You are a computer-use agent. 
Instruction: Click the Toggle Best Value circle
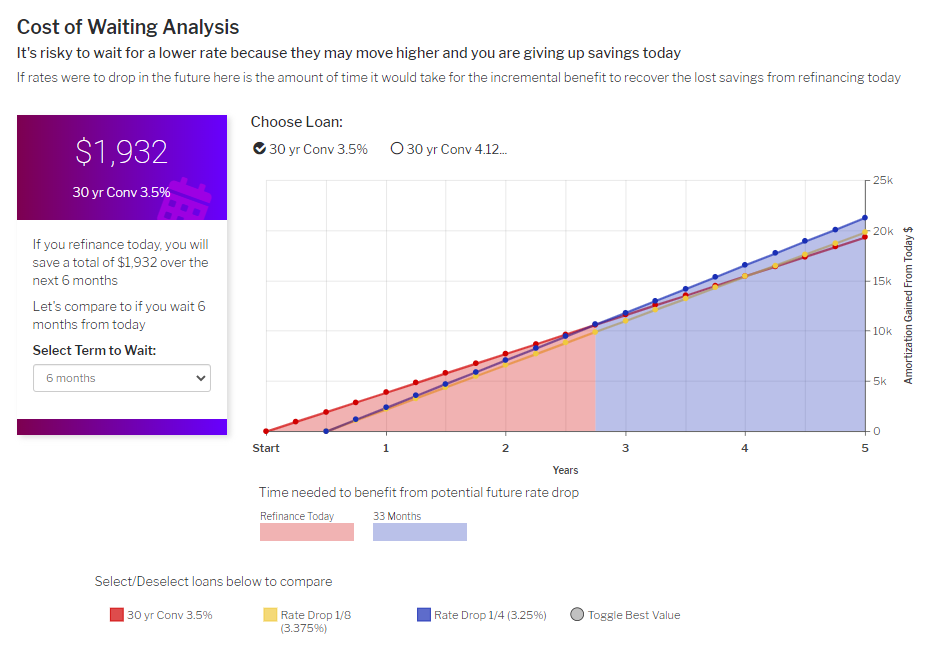point(577,615)
